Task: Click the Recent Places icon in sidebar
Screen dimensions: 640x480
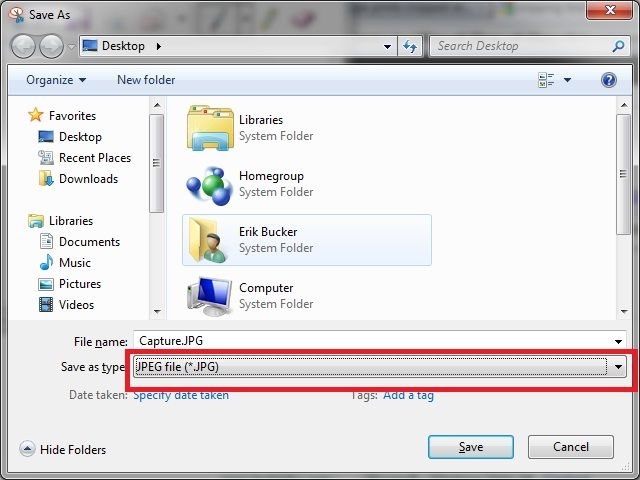Action: (46, 158)
